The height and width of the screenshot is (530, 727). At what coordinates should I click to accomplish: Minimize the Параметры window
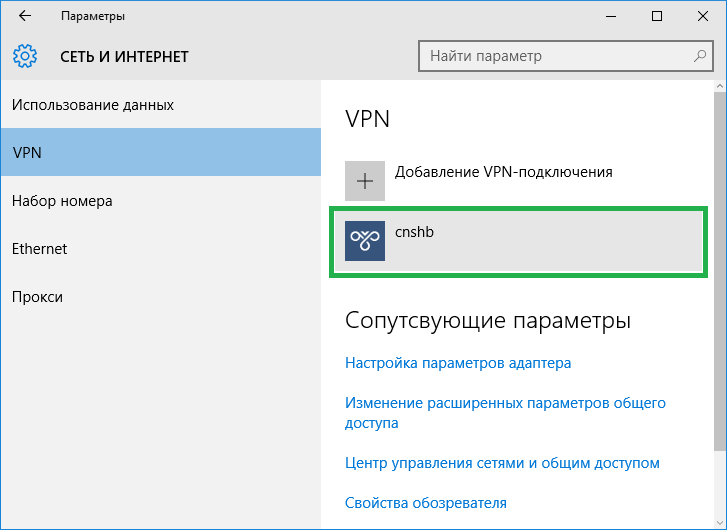[x=611, y=16]
